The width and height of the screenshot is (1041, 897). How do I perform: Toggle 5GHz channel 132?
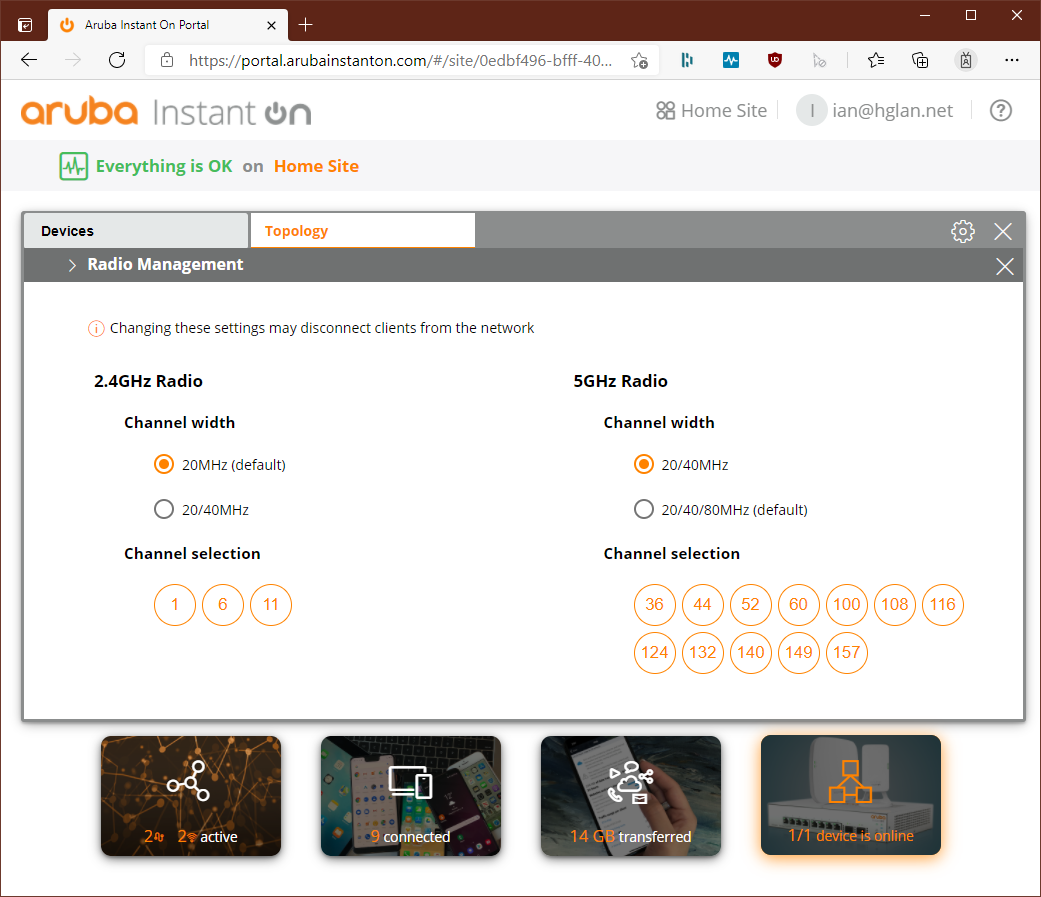click(702, 653)
